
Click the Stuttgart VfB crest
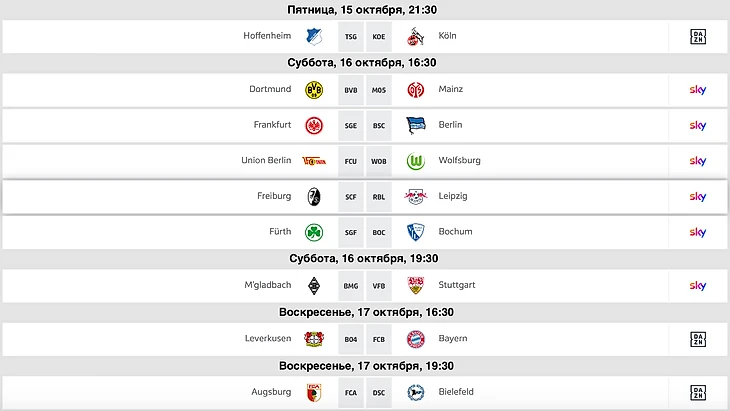(416, 286)
